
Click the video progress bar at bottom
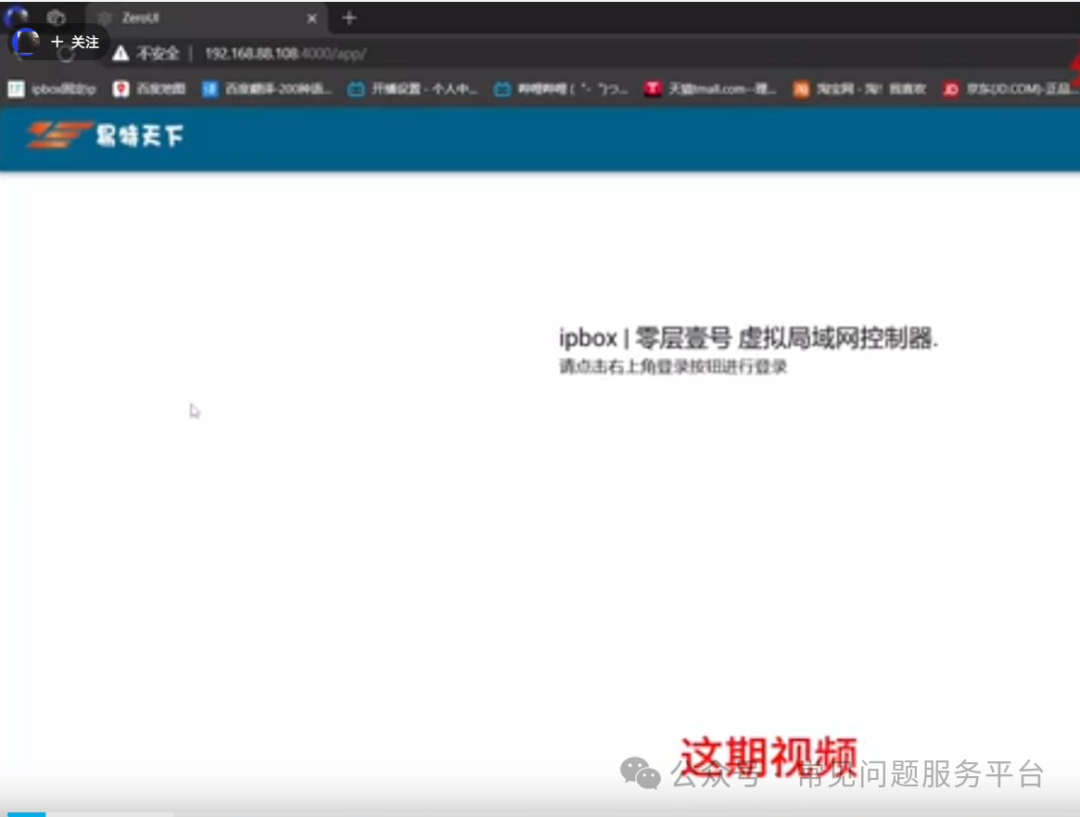pos(540,814)
